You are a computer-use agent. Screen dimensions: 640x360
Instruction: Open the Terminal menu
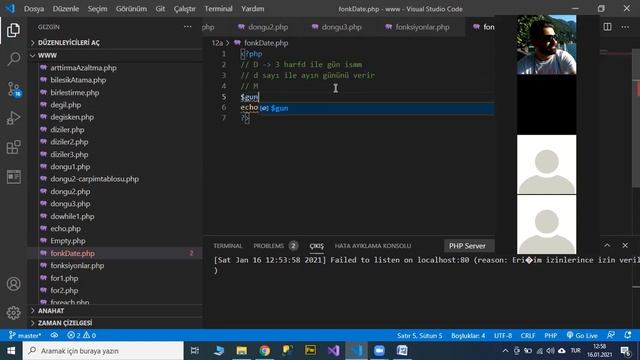click(x=218, y=9)
